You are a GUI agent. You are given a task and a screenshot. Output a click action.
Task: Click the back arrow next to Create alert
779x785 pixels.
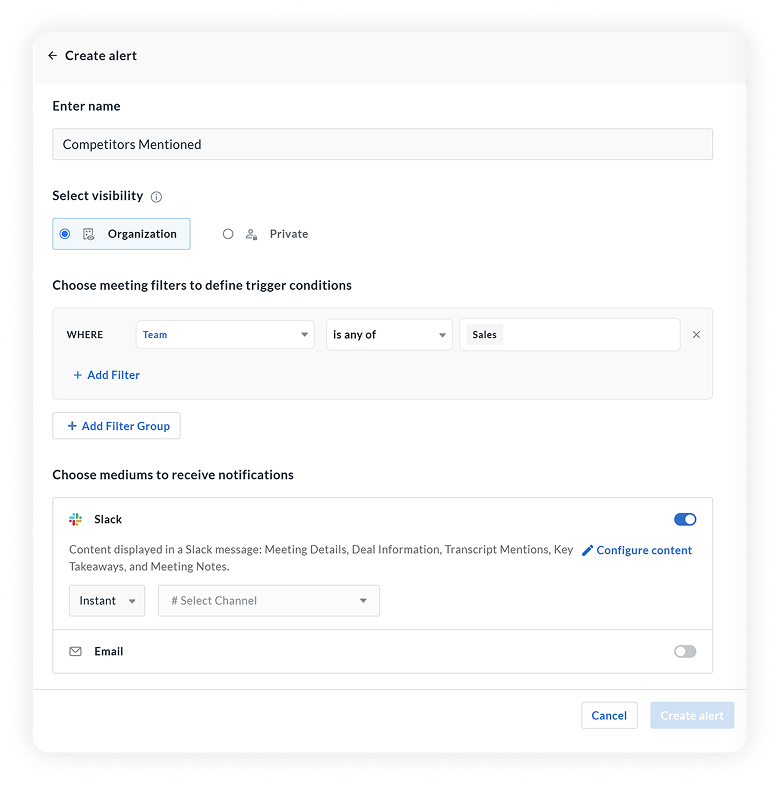(x=52, y=56)
